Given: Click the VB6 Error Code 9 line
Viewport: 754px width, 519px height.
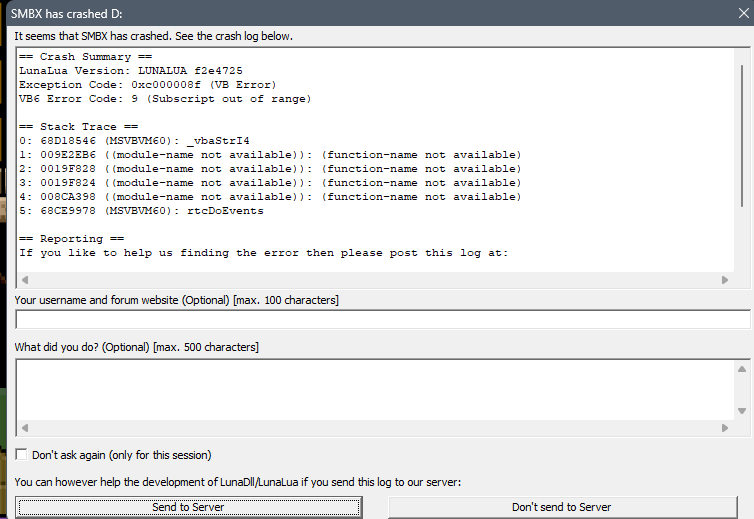Looking at the screenshot, I should coord(165,99).
